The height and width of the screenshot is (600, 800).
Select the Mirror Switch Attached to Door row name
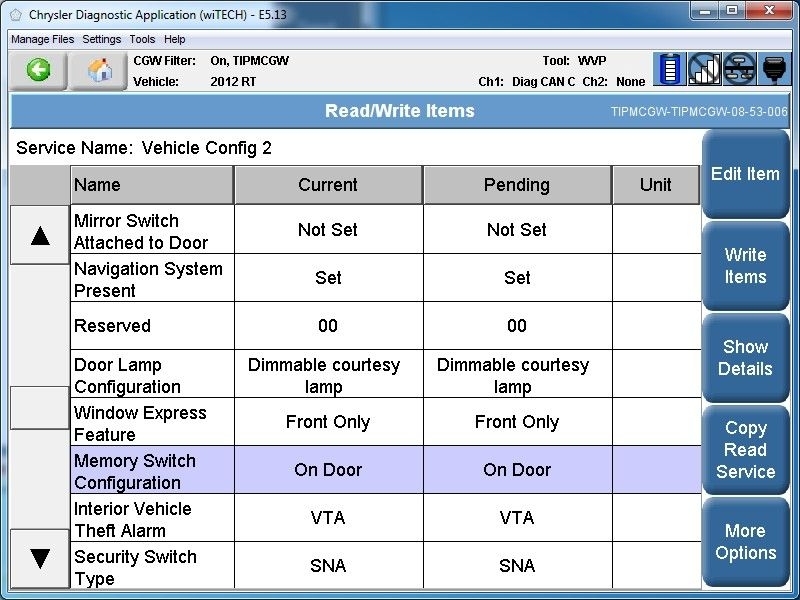pos(152,232)
